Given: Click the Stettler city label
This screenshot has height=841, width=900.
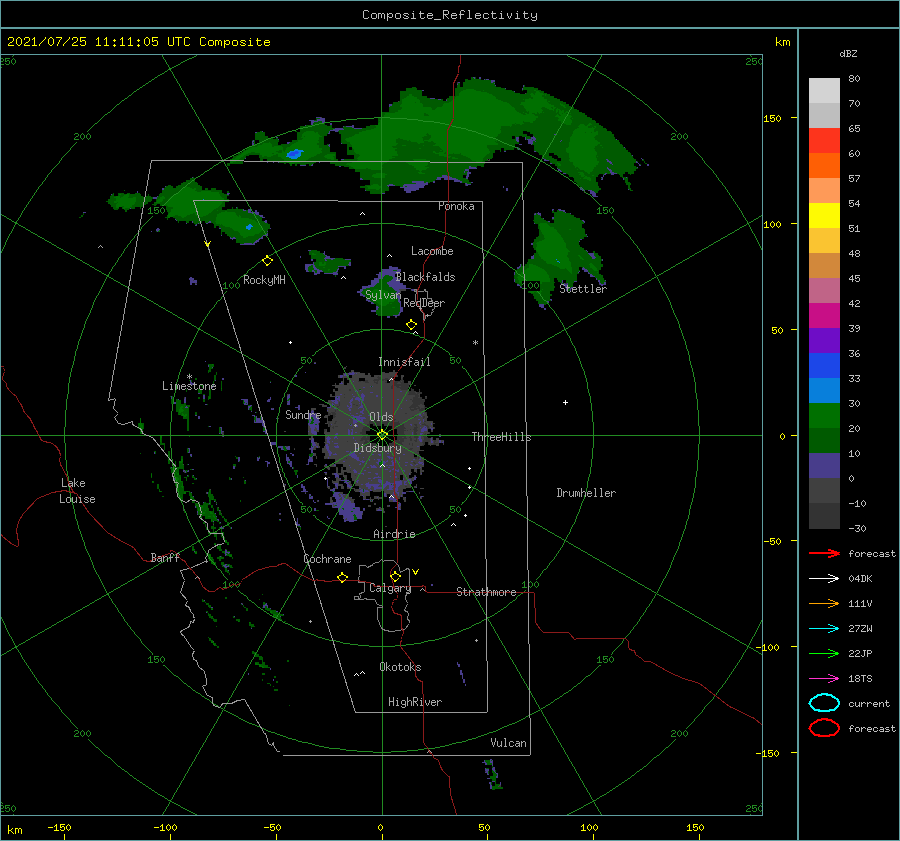Looking at the screenshot, I should (583, 289).
